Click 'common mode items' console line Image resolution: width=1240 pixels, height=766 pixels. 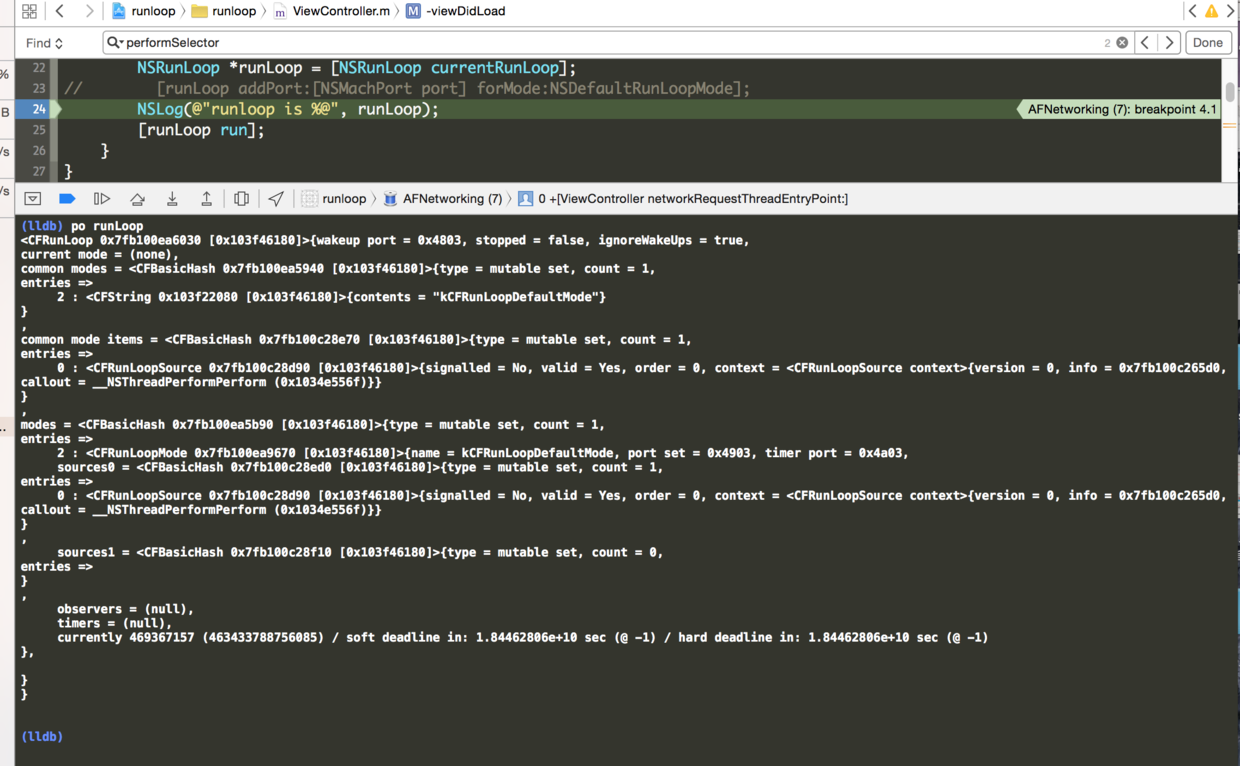[356, 339]
